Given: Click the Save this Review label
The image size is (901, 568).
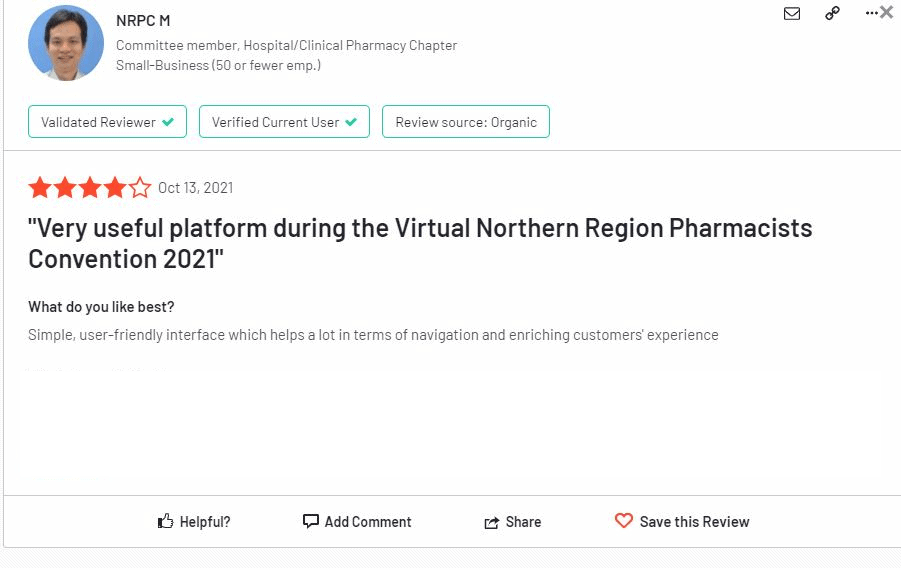Looking at the screenshot, I should (x=694, y=521).
